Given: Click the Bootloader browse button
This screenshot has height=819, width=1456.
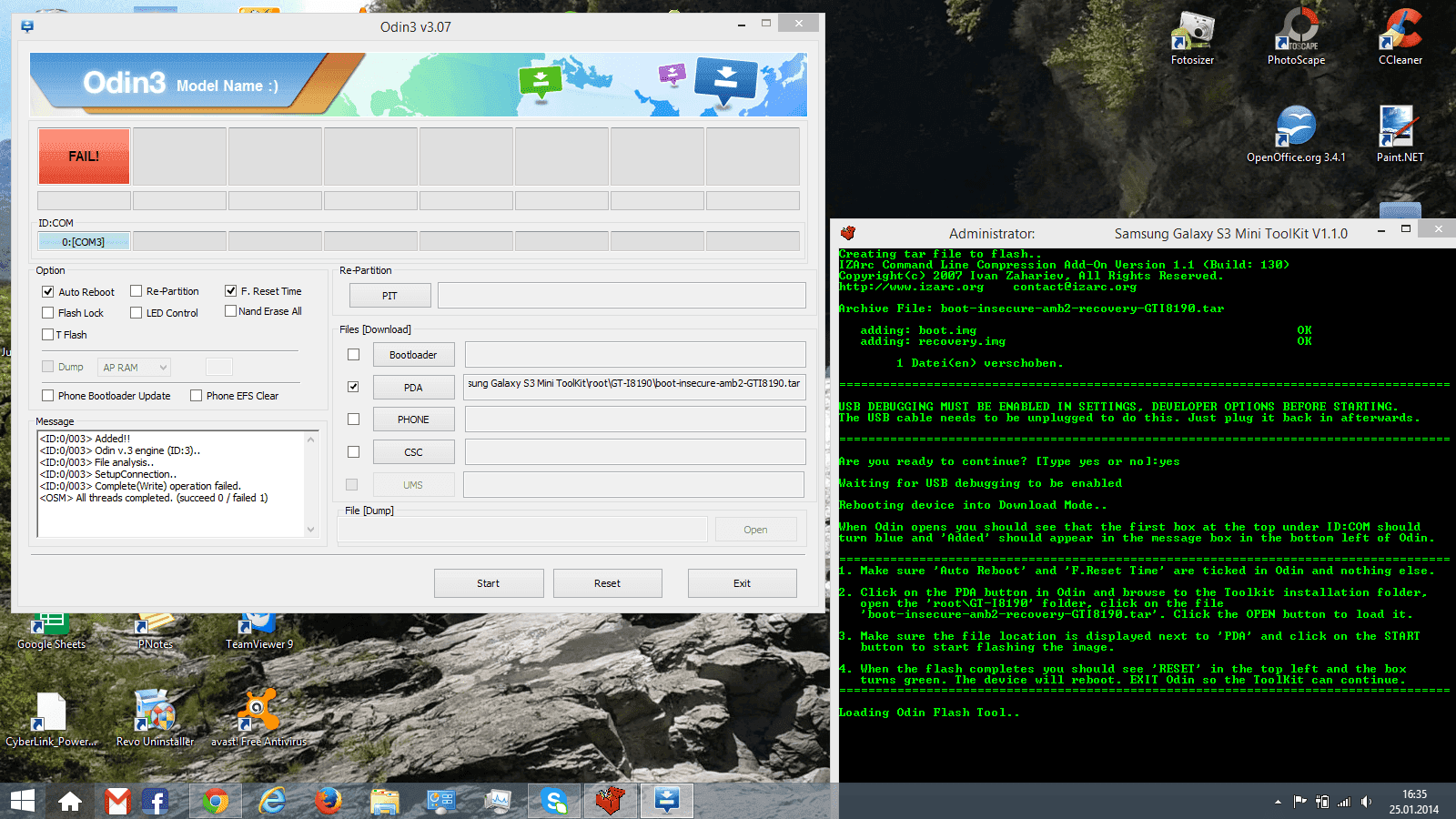Looking at the screenshot, I should tap(413, 355).
